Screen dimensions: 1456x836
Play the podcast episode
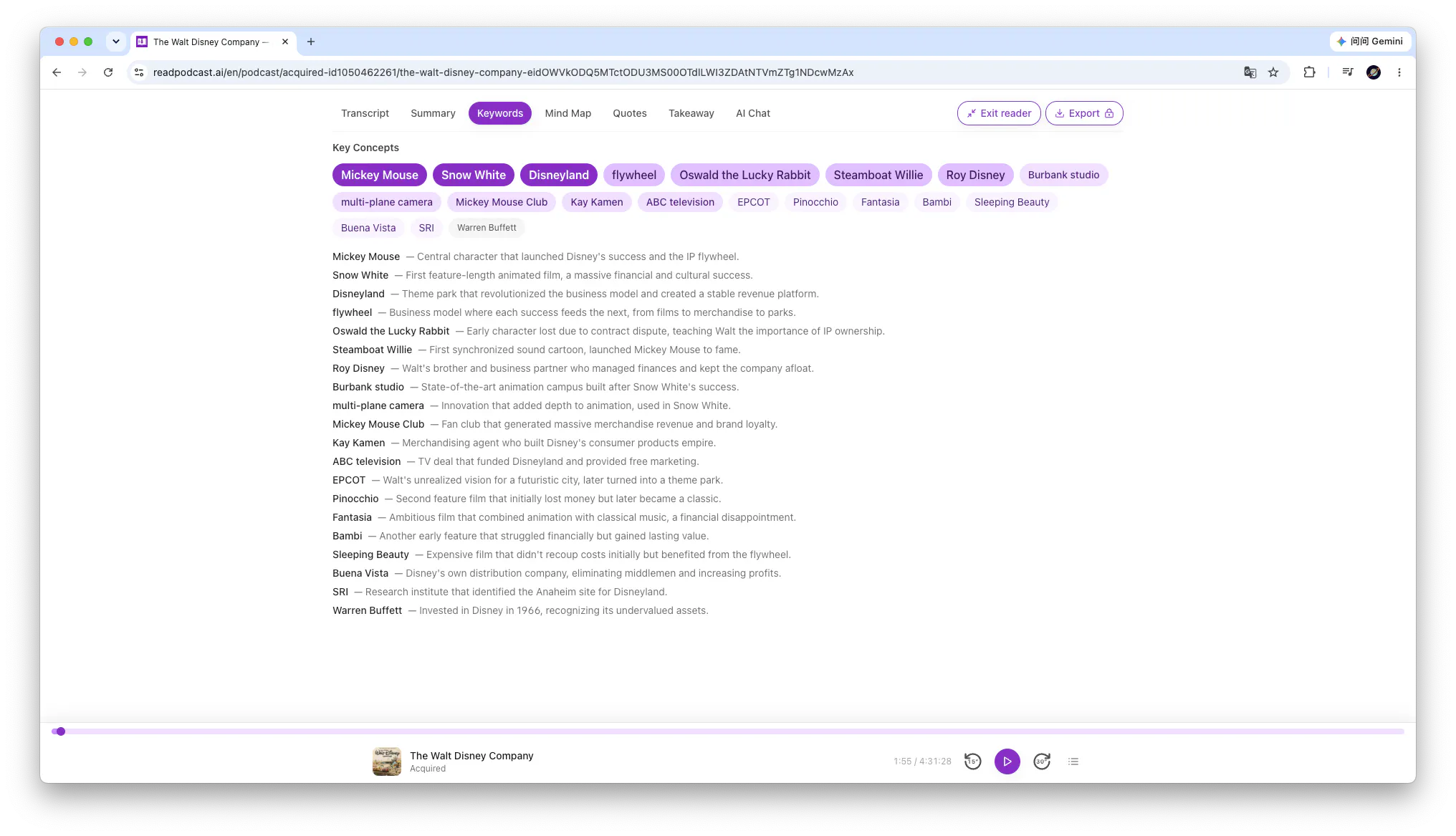click(x=1007, y=761)
